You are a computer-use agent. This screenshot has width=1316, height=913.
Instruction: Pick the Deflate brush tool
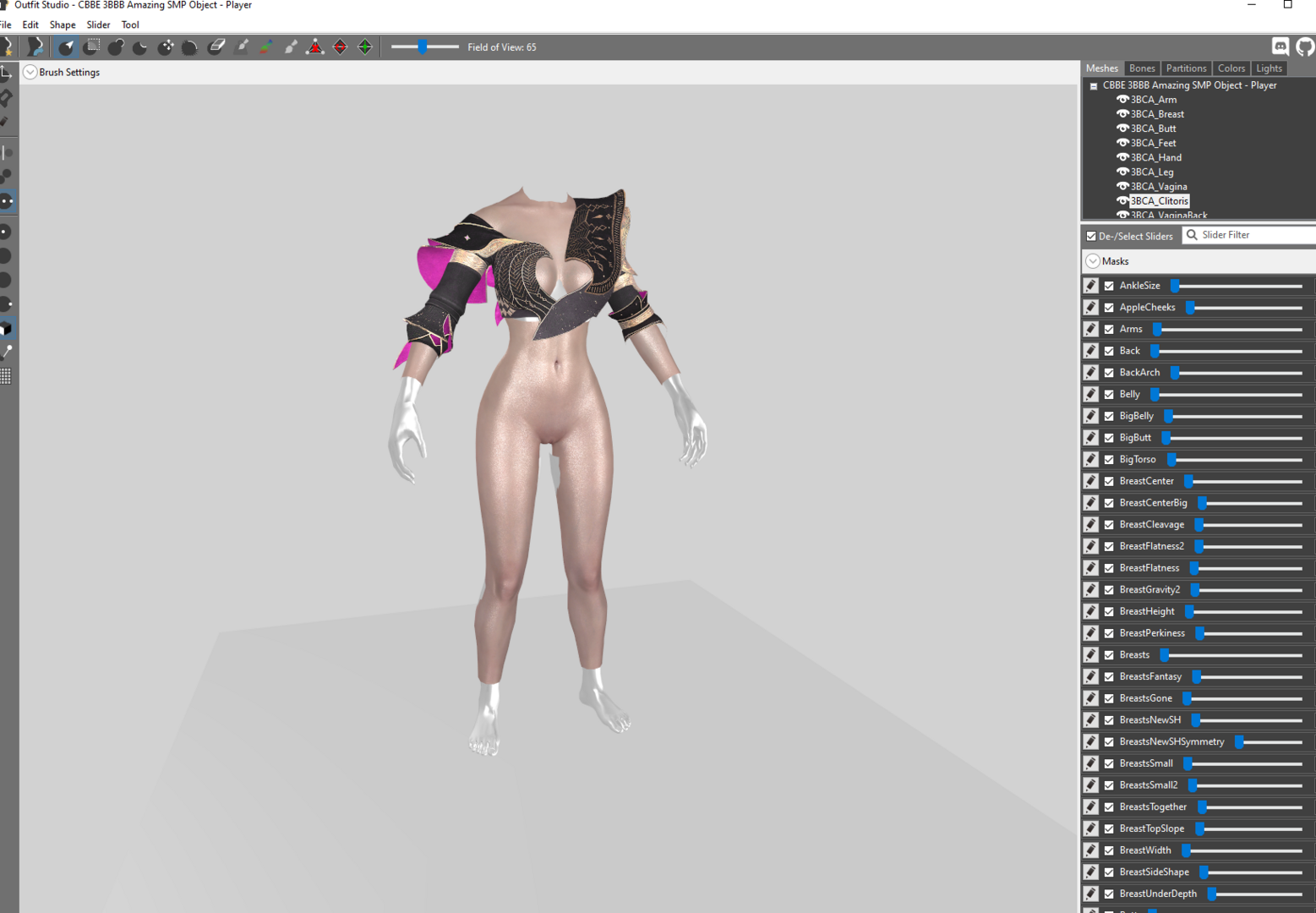point(140,47)
